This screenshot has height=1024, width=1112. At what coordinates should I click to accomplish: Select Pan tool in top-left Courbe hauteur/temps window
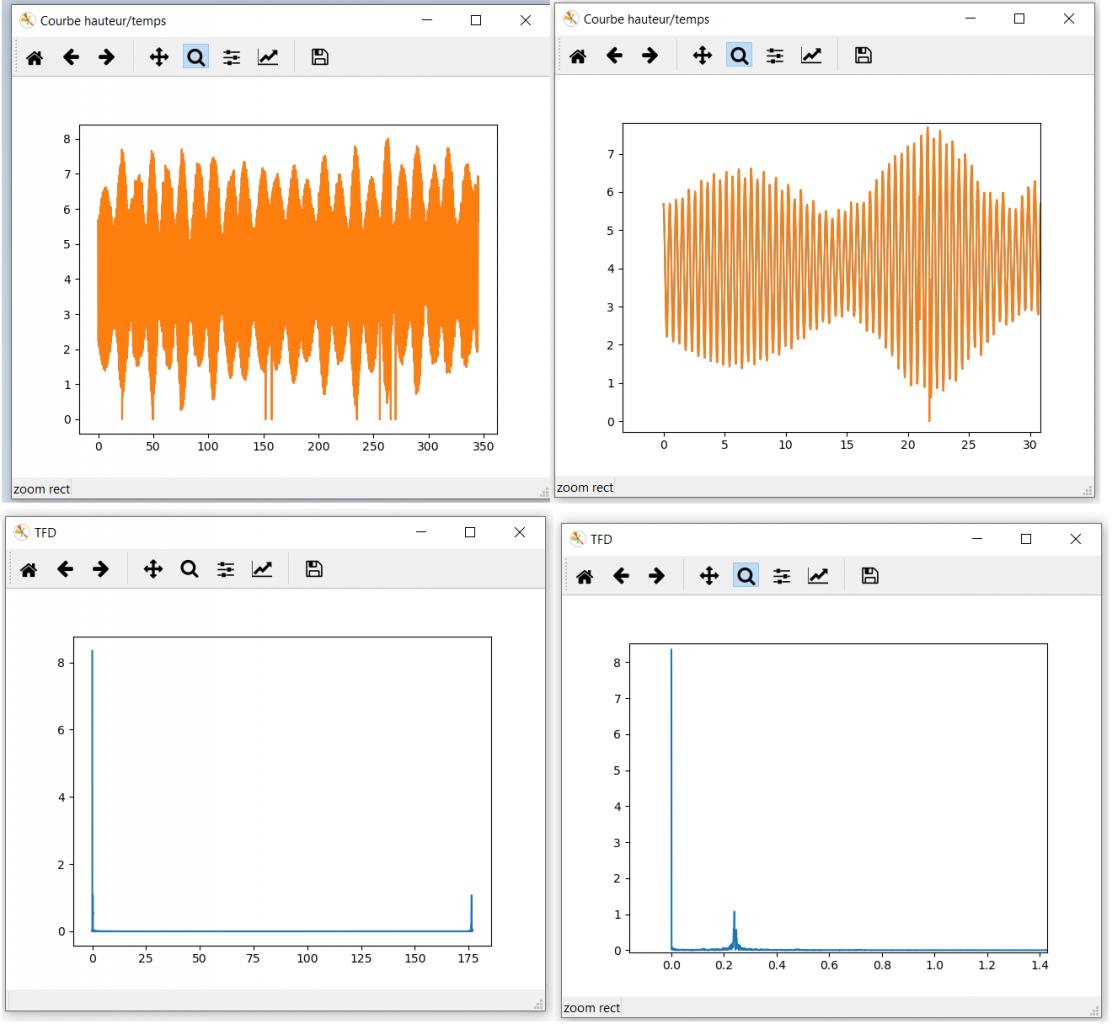tap(159, 57)
